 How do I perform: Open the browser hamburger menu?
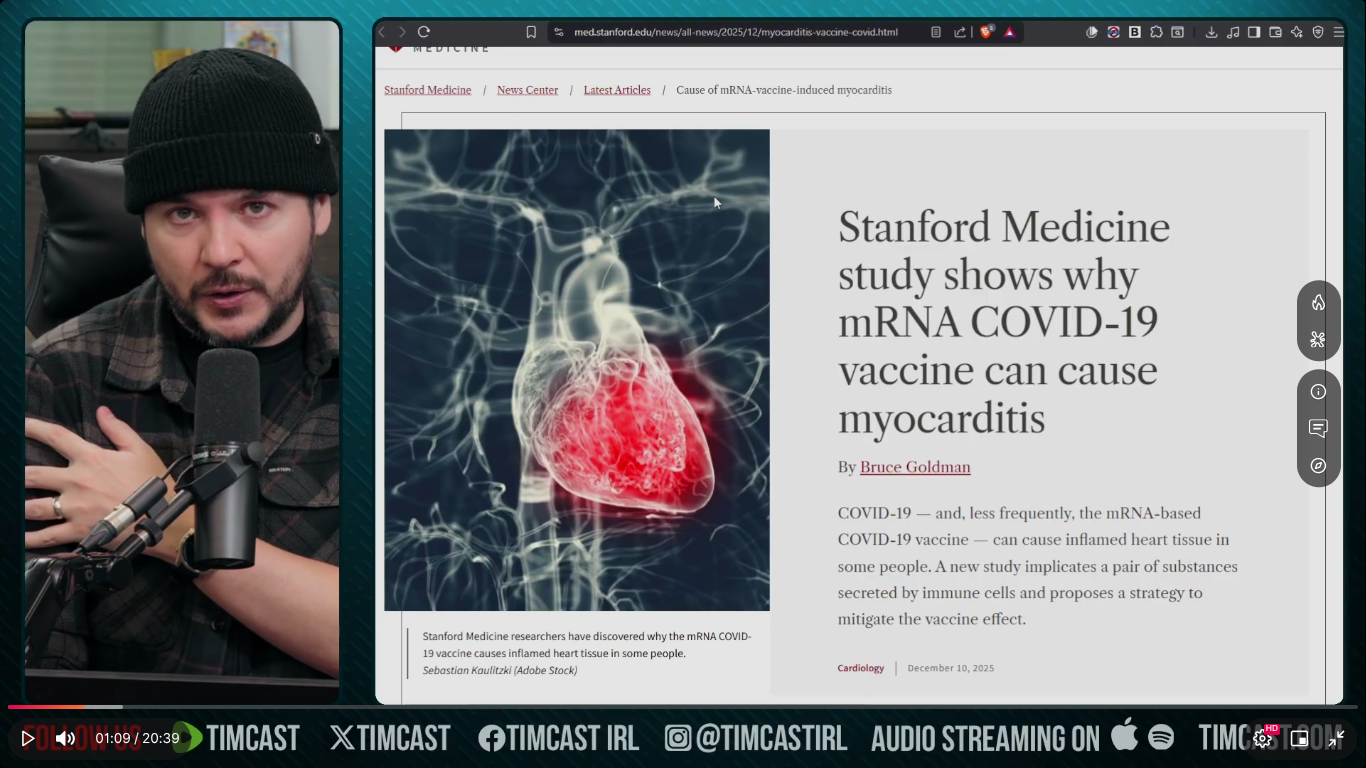click(1339, 32)
